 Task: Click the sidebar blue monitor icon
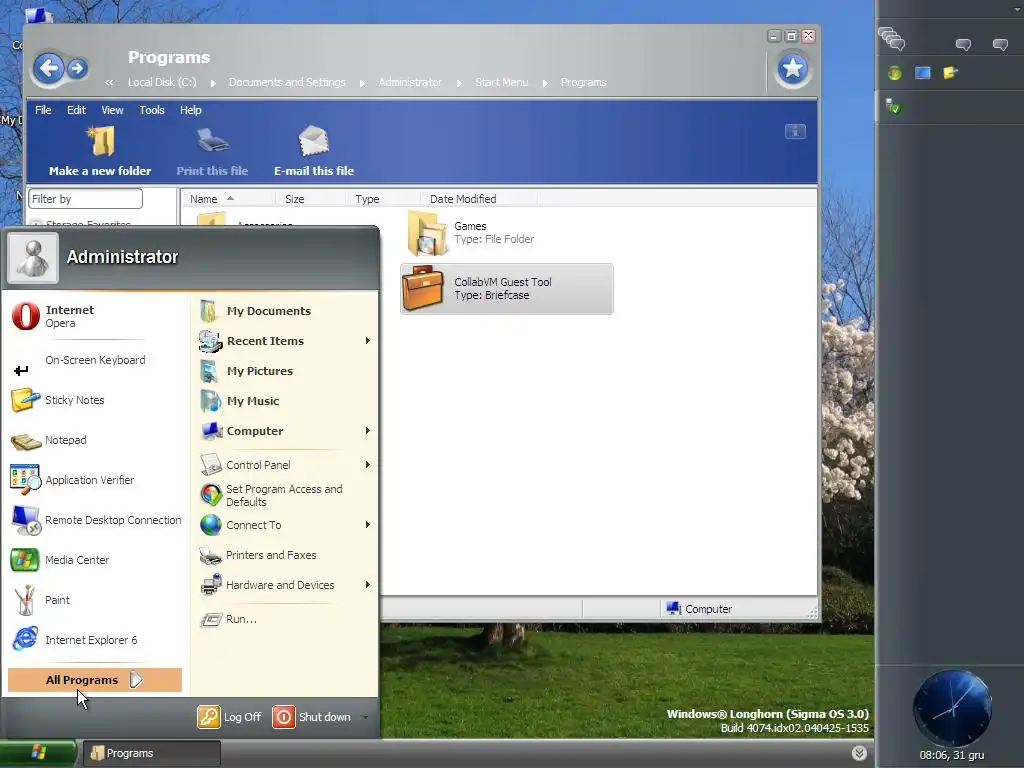click(x=923, y=72)
